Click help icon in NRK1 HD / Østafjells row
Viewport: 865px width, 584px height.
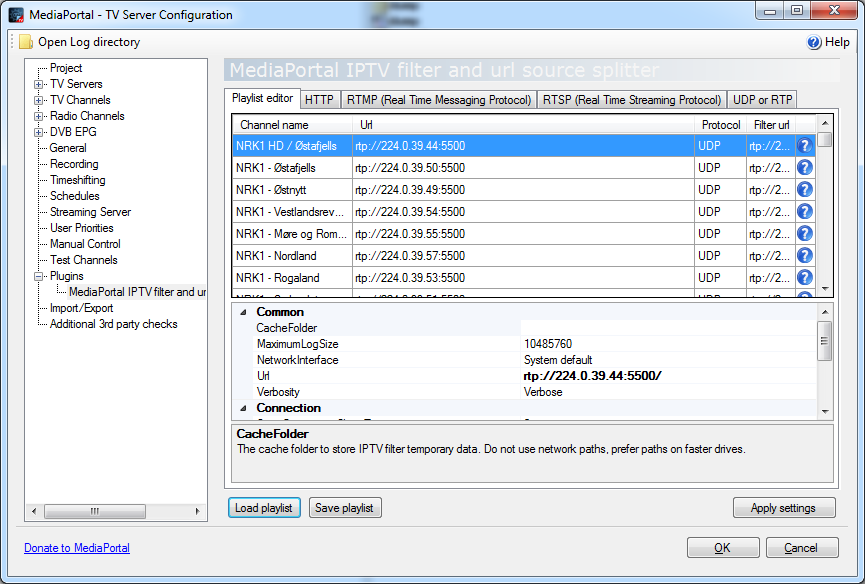pyautogui.click(x=805, y=146)
